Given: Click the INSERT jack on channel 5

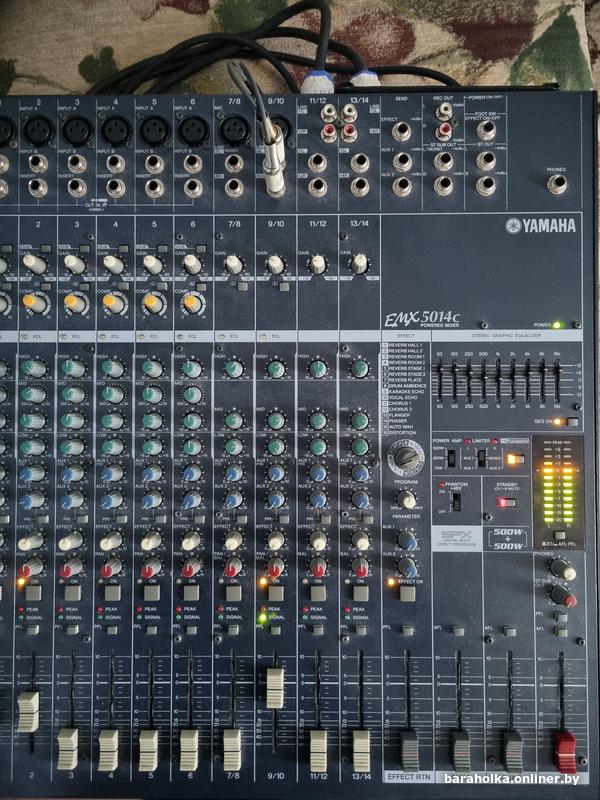Looking at the screenshot, I should (154, 188).
